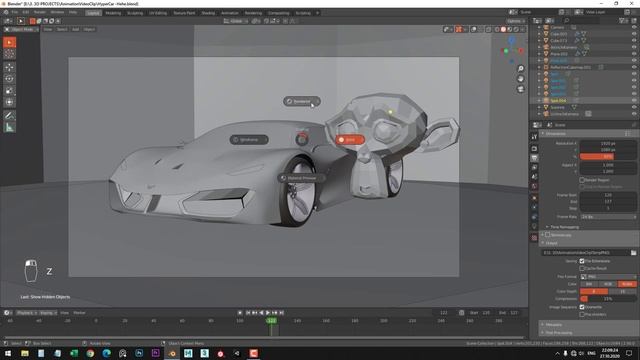Enable the Cache Result checkbox
The width and height of the screenshot is (640, 360).
(x=582, y=269)
